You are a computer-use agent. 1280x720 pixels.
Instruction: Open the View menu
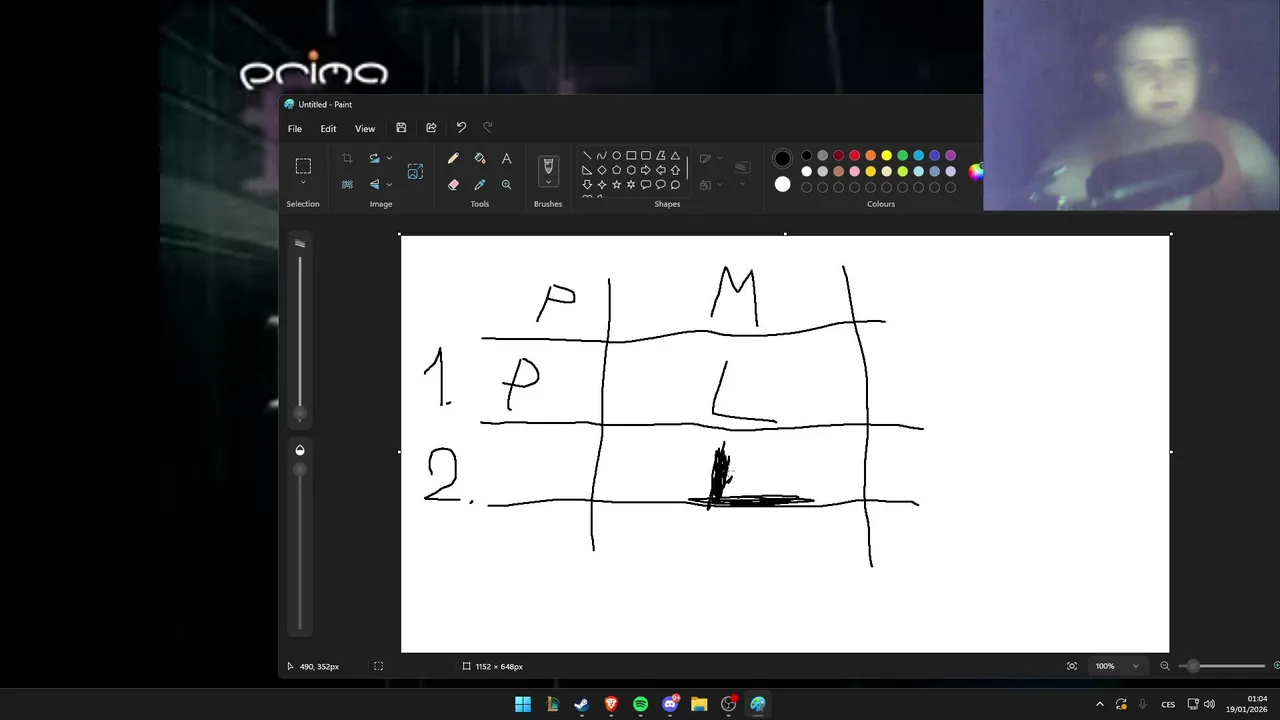[365, 129]
